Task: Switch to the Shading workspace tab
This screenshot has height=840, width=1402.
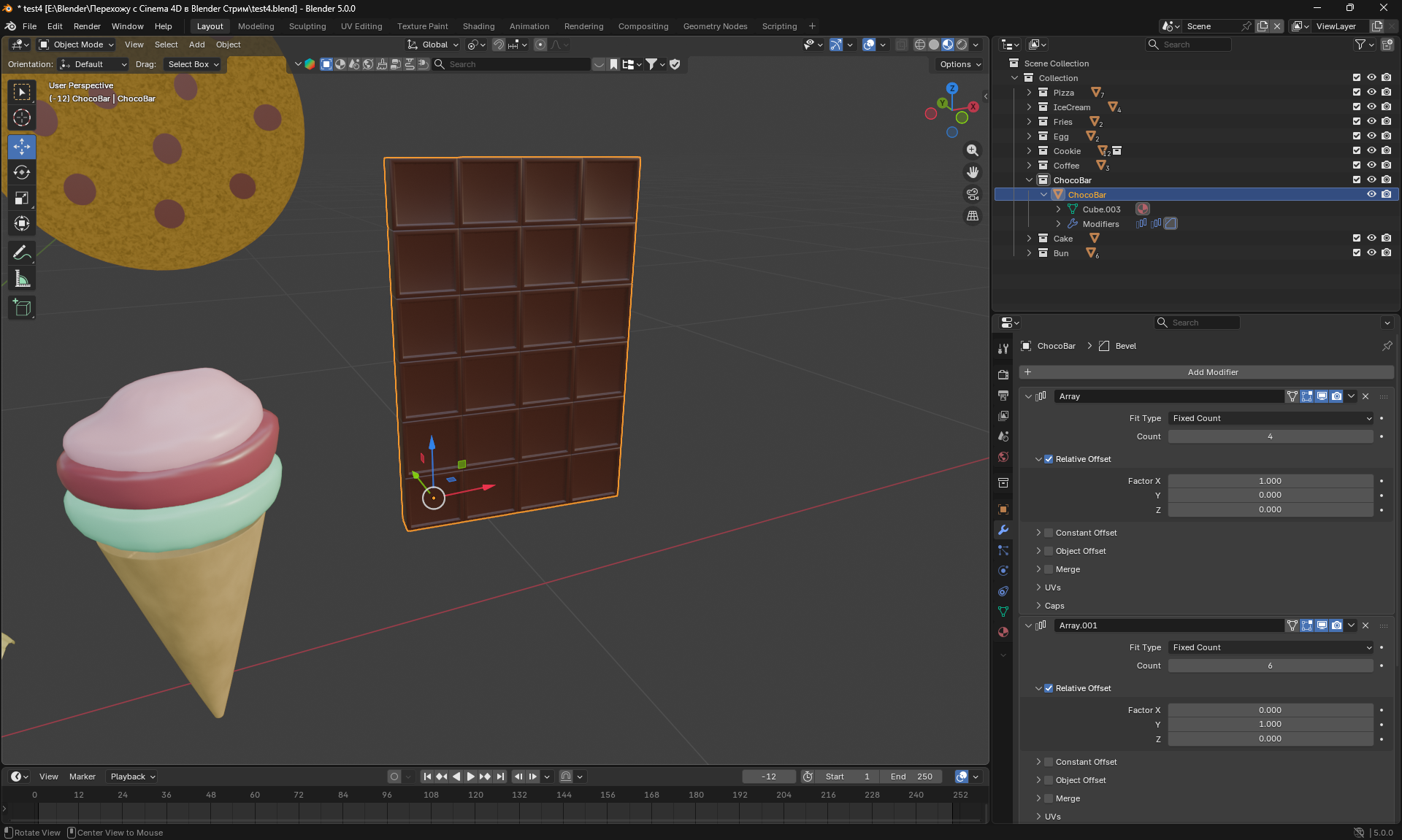Action: pos(478,26)
